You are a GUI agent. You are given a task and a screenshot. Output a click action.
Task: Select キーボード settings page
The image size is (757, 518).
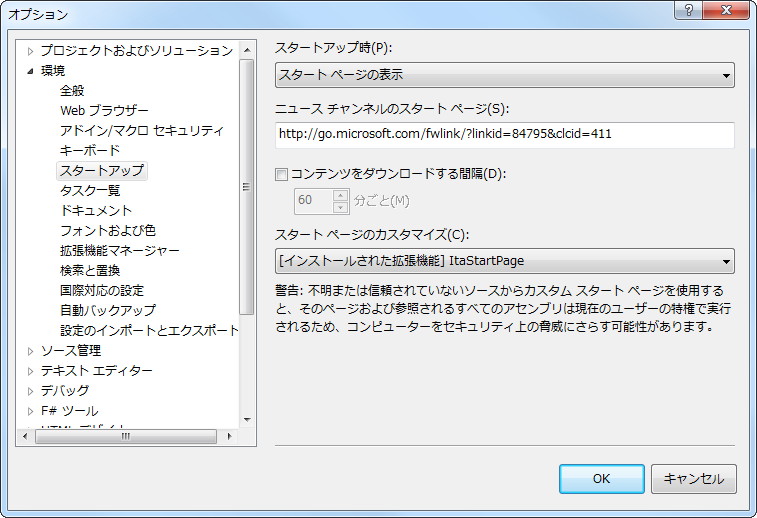coord(90,151)
